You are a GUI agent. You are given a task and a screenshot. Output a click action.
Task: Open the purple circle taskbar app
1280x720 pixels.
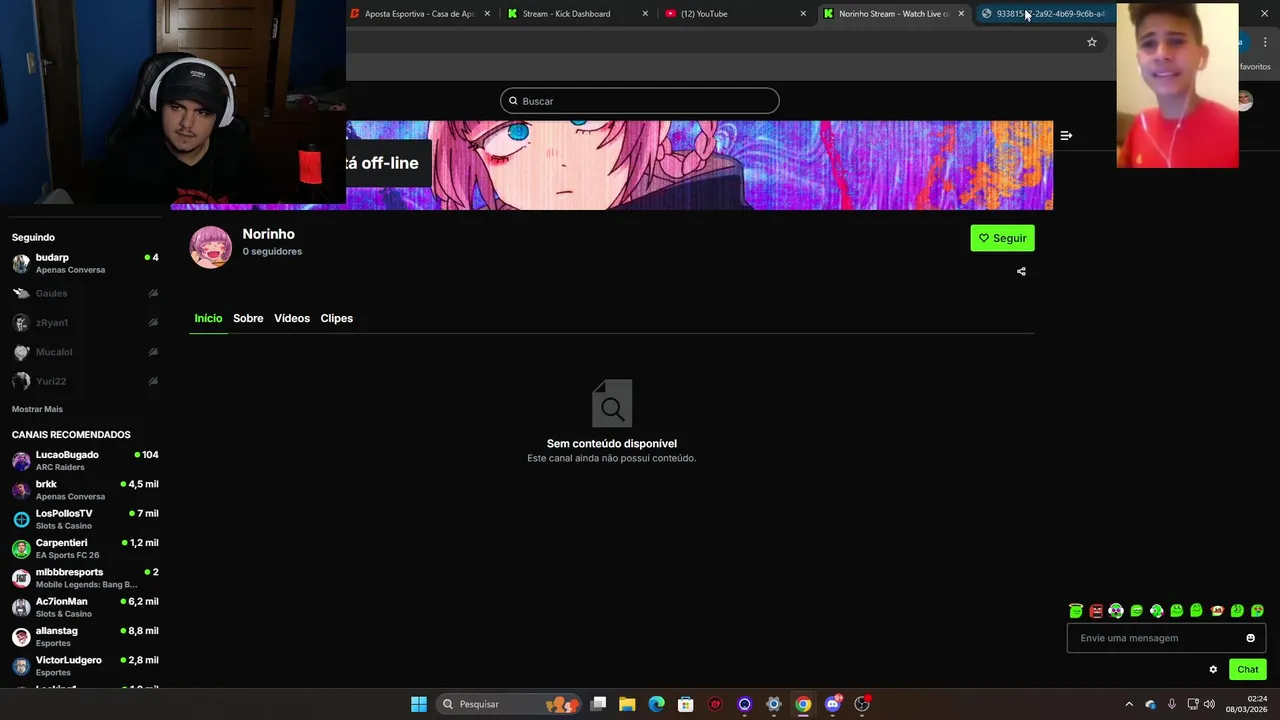[x=744, y=704]
